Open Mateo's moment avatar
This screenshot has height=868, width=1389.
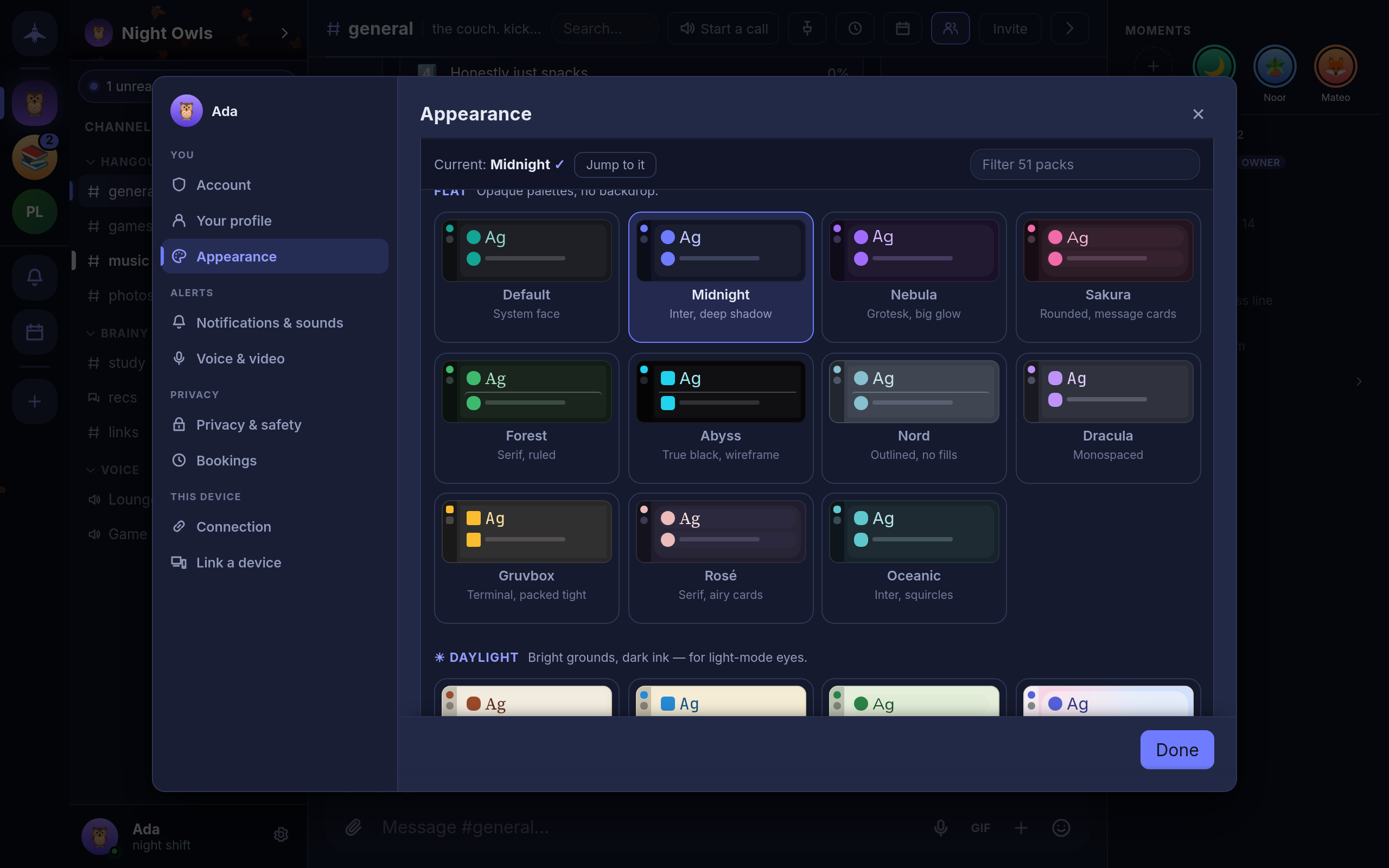[x=1335, y=67]
